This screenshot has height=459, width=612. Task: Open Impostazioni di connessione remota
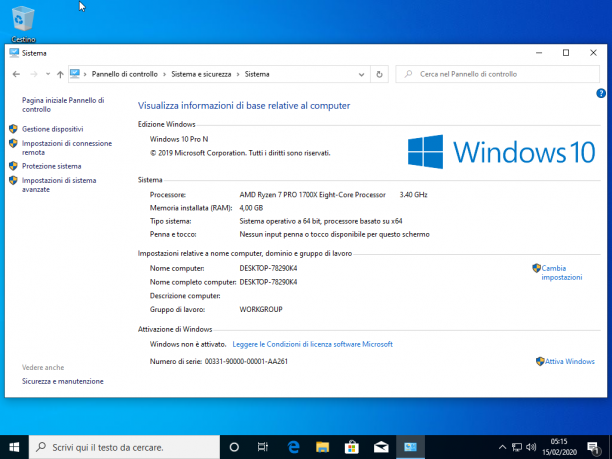pos(67,148)
